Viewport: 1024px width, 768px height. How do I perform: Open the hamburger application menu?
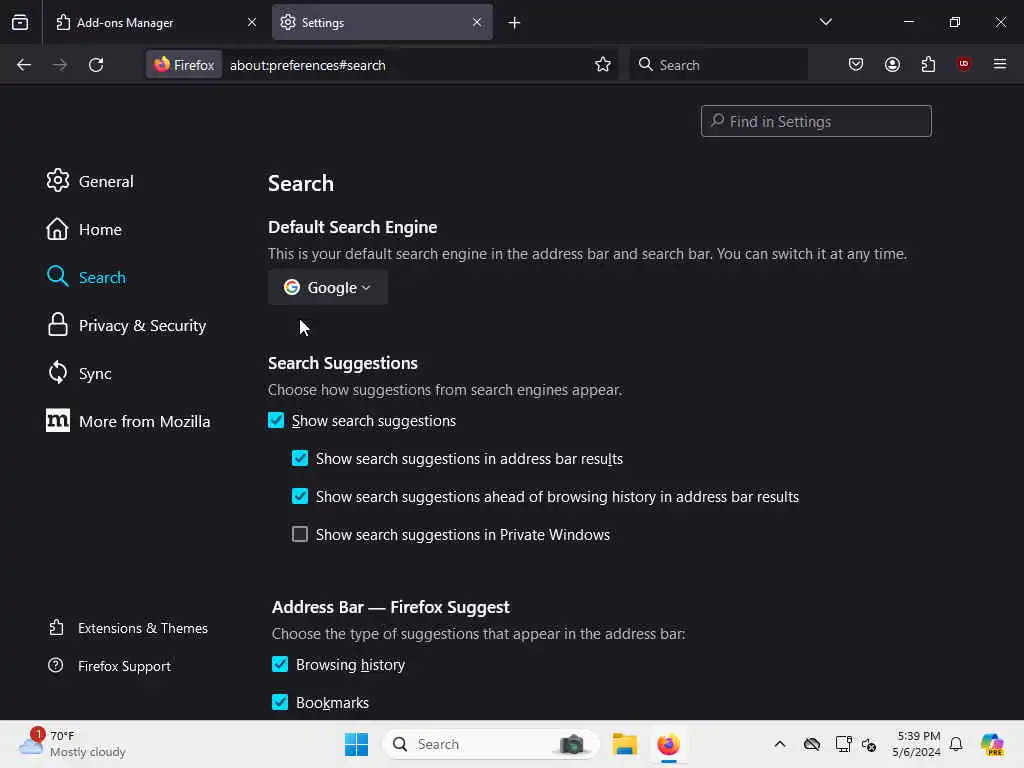click(x=1000, y=64)
